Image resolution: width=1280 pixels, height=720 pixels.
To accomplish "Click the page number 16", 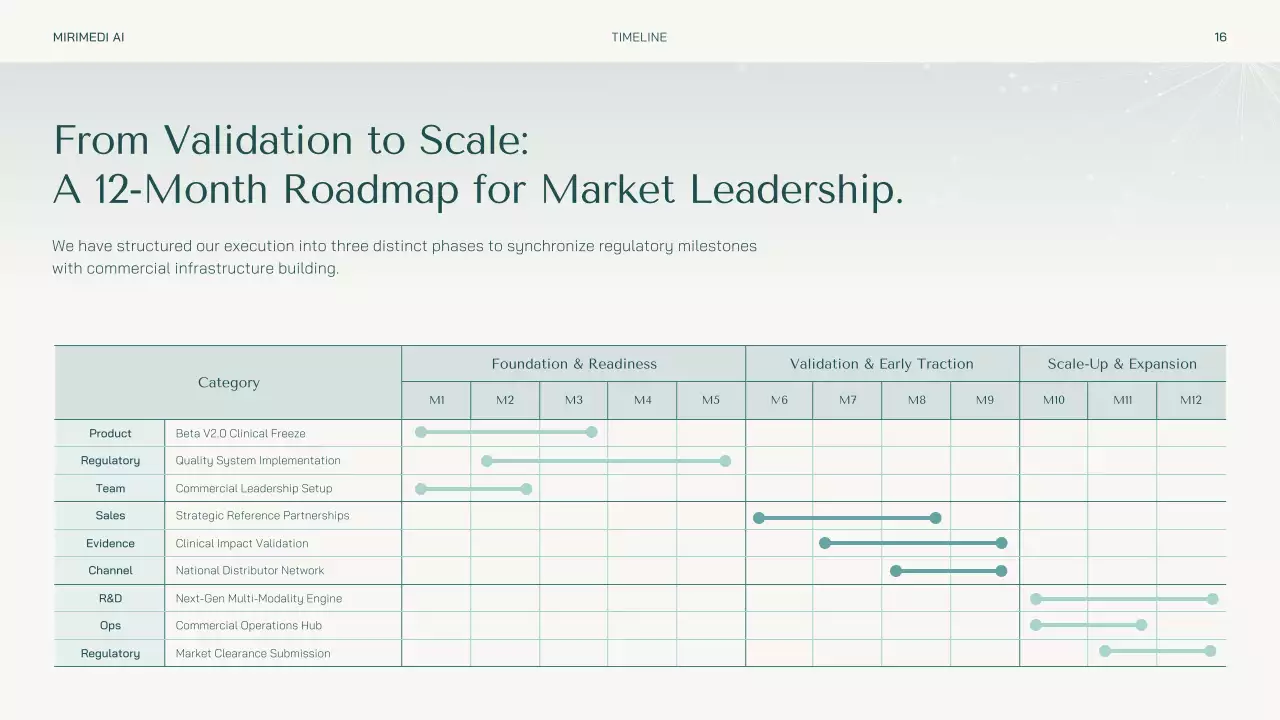I will point(1220,37).
